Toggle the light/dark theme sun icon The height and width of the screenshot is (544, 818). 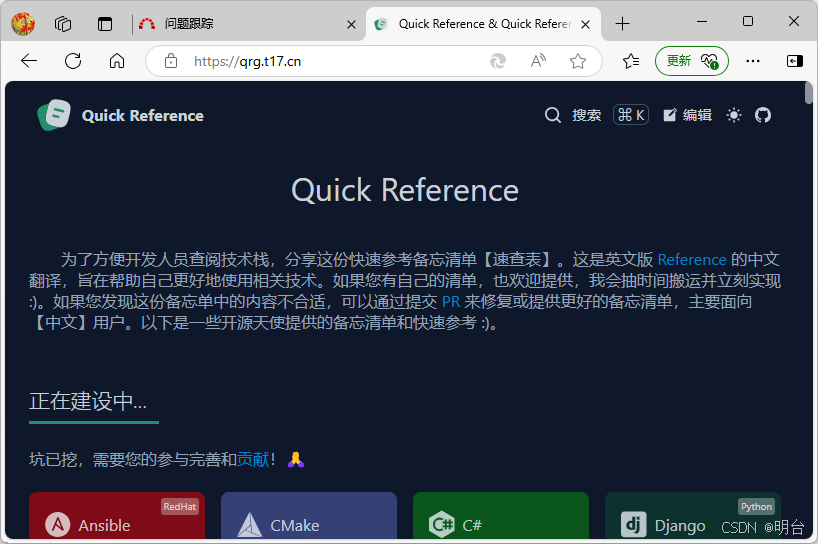click(734, 115)
